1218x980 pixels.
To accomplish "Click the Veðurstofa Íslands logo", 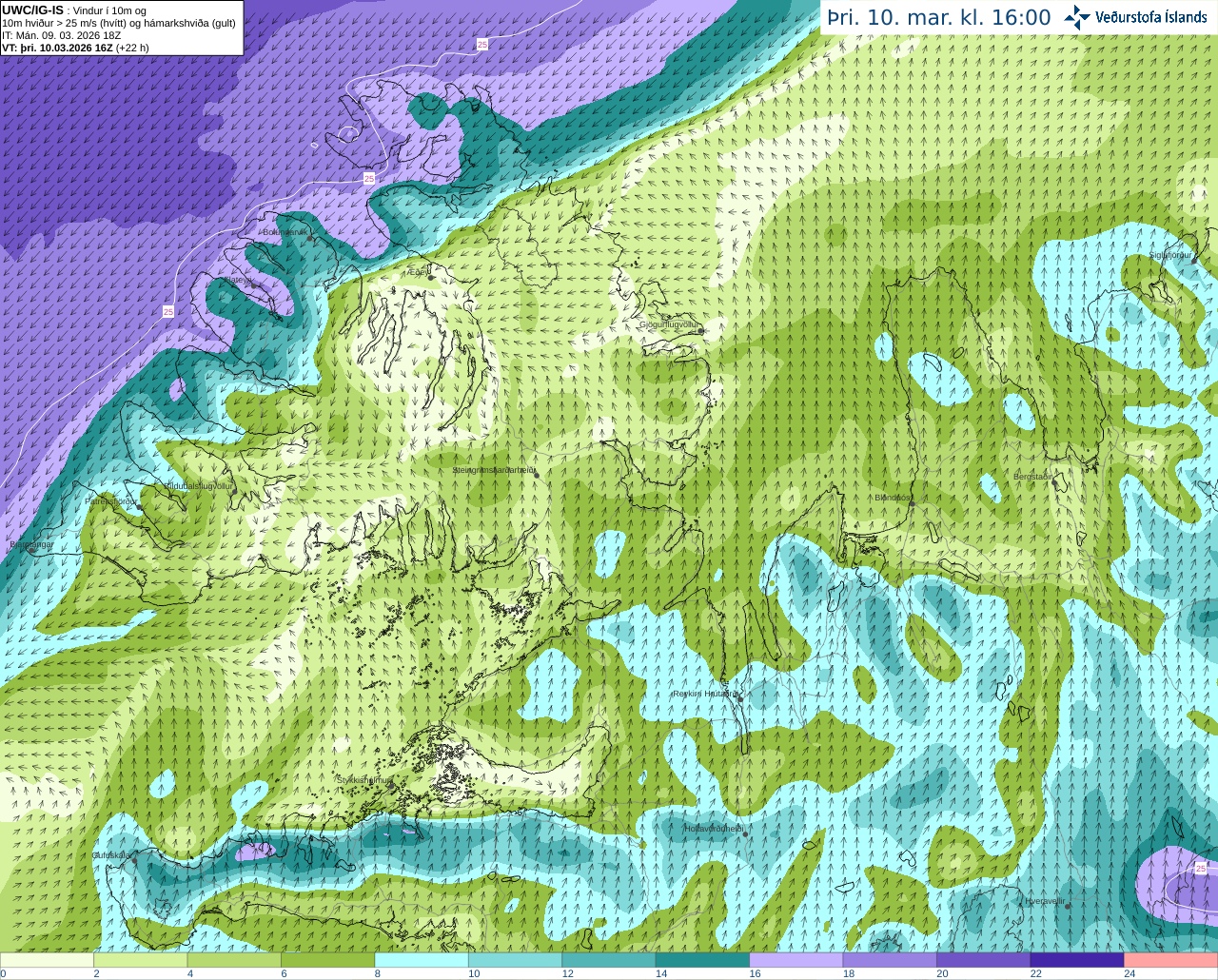I will (x=1135, y=17).
